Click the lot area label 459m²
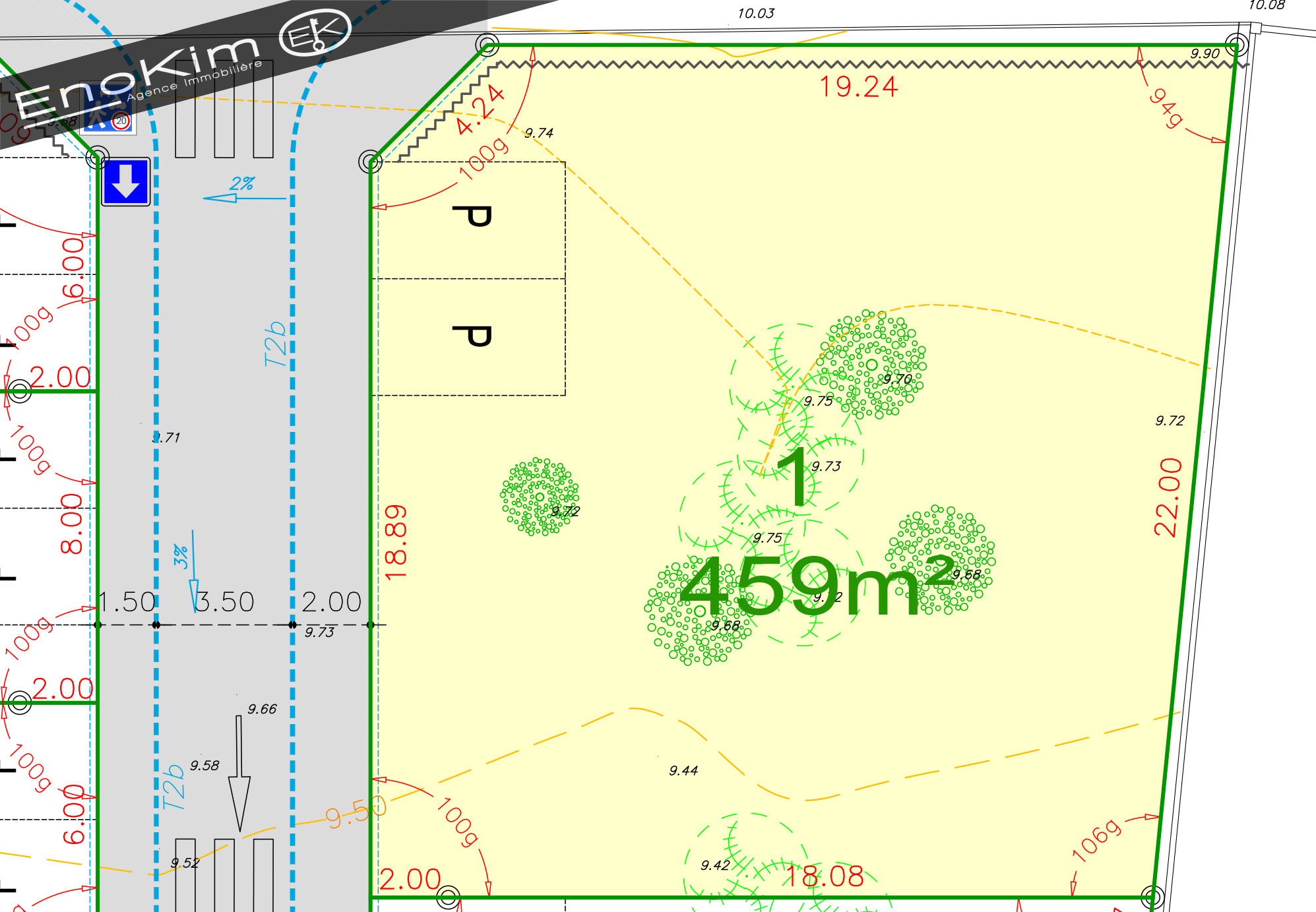The width and height of the screenshot is (1316, 912). [x=815, y=586]
